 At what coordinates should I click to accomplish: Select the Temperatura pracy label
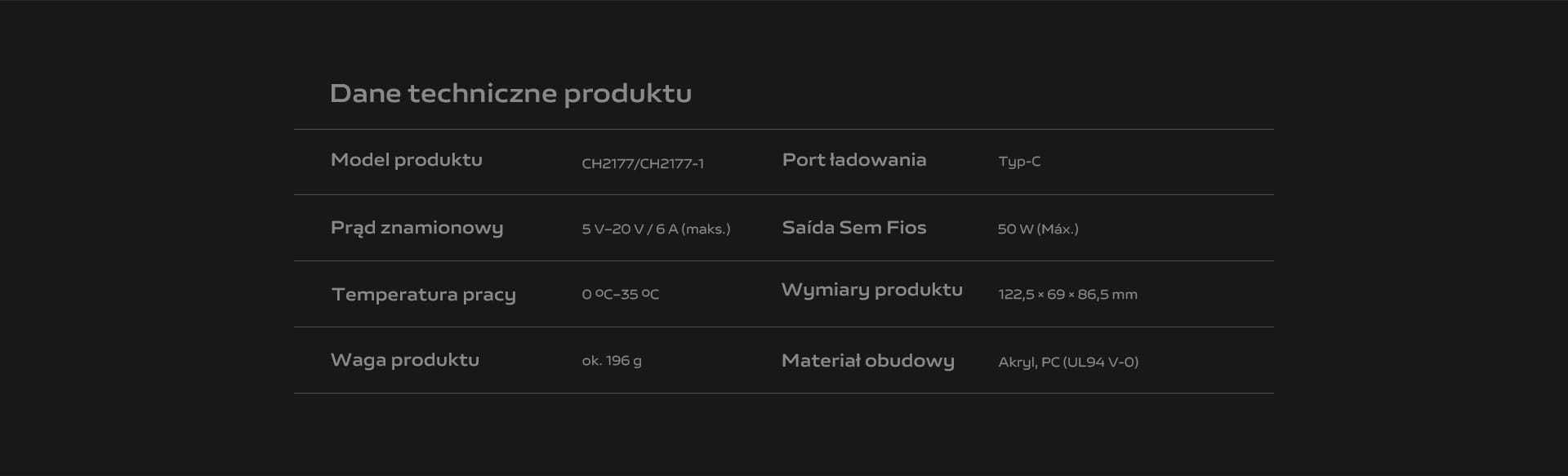click(423, 295)
